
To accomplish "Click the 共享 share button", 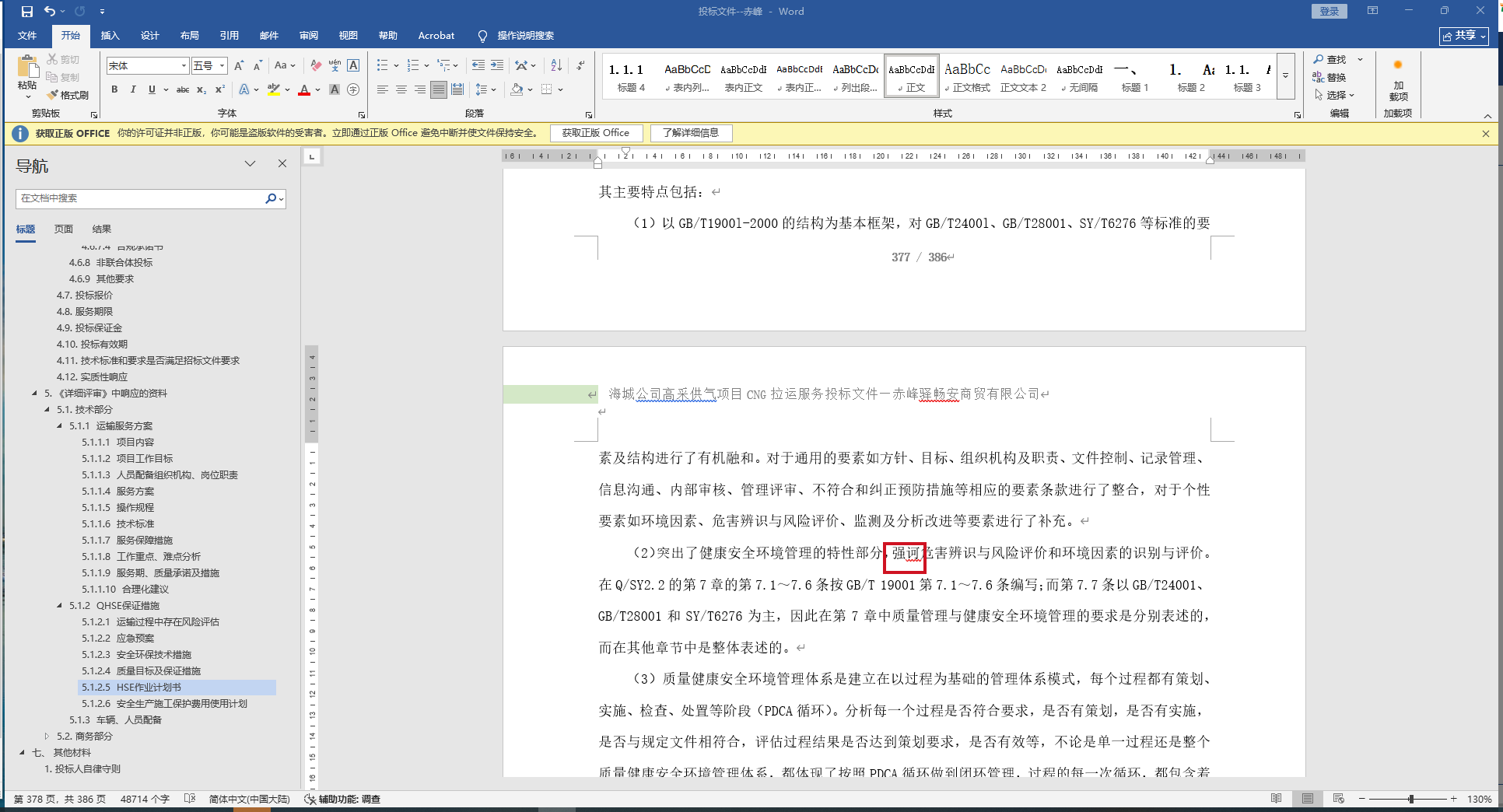I will point(1464,36).
